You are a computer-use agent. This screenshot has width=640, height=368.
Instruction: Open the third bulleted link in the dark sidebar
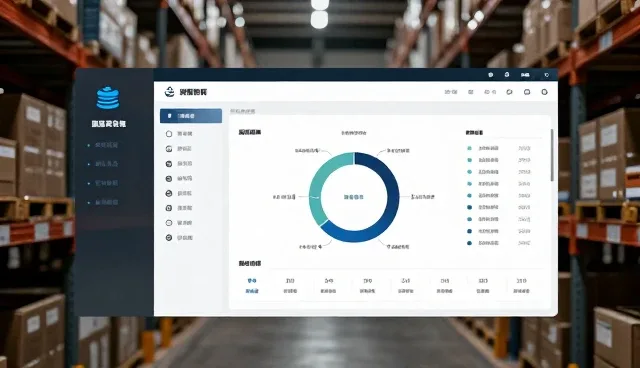pos(106,183)
